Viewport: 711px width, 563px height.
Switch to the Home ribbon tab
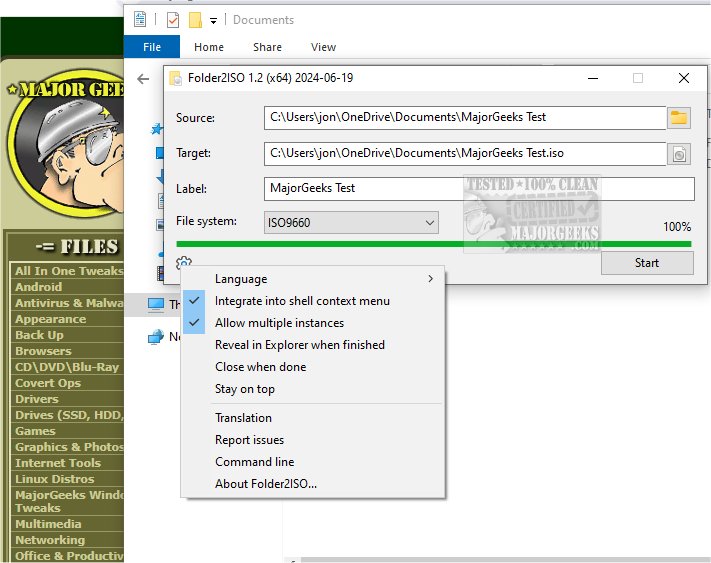click(209, 47)
